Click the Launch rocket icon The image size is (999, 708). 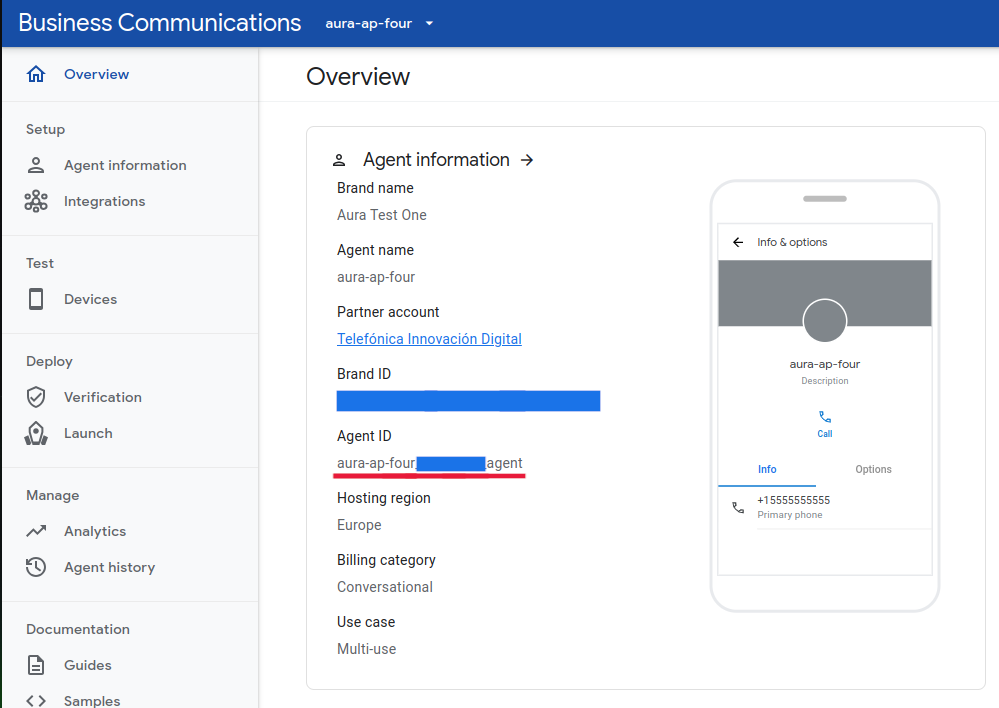click(36, 433)
